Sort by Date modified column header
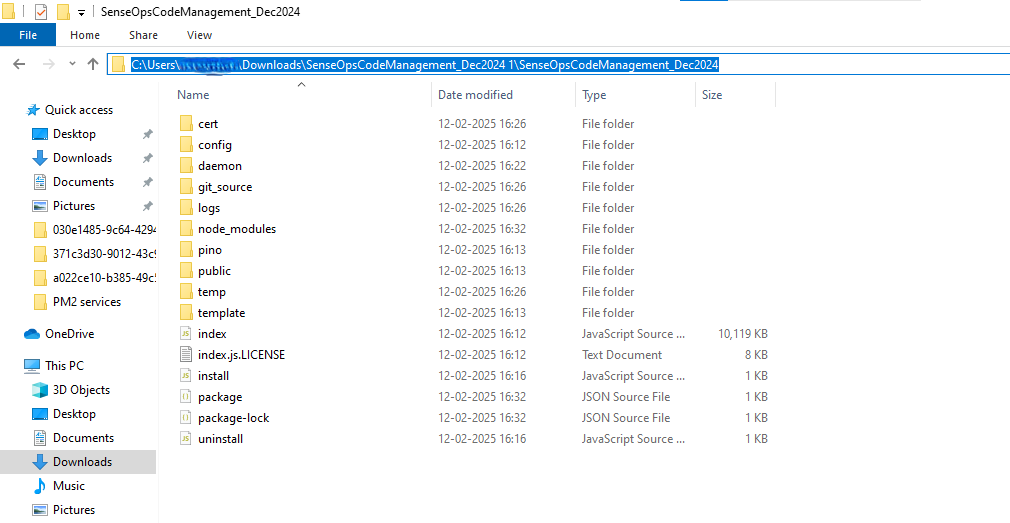 coord(475,95)
